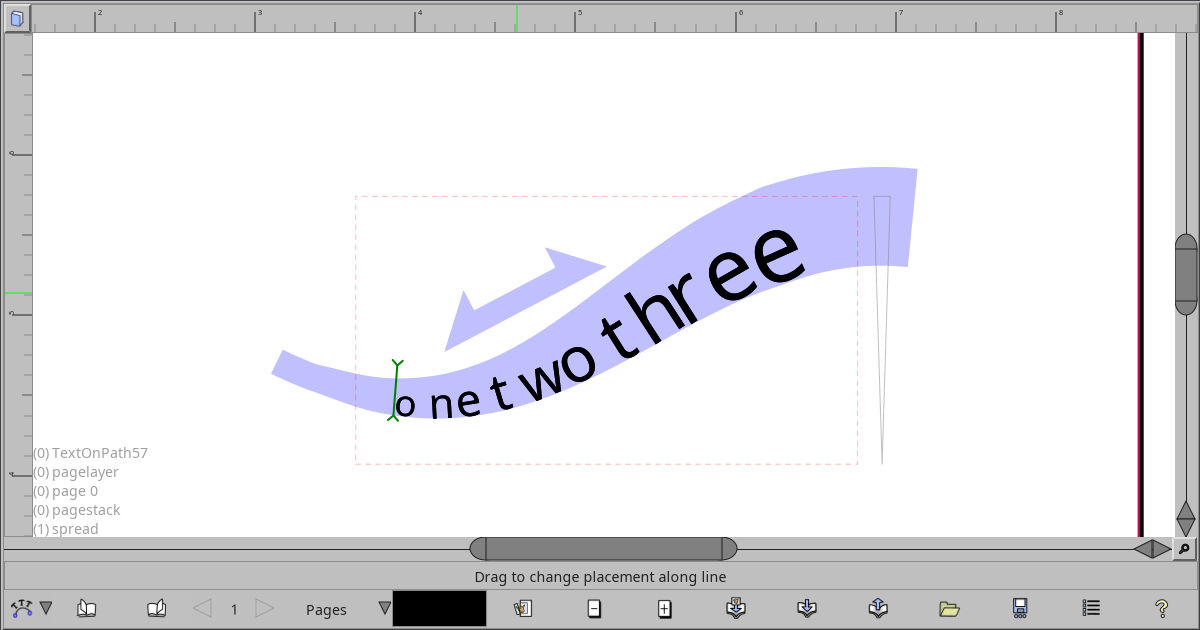Click the two-page spread view icon

157,607
